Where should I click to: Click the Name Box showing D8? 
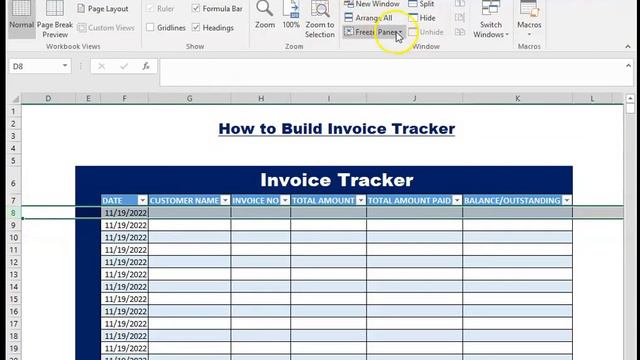click(x=34, y=66)
